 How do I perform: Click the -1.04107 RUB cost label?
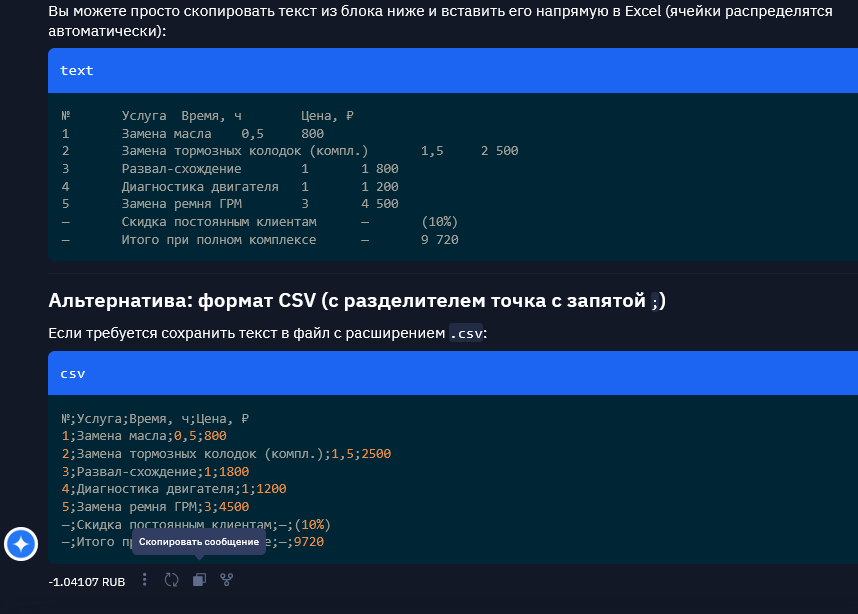pos(86,582)
